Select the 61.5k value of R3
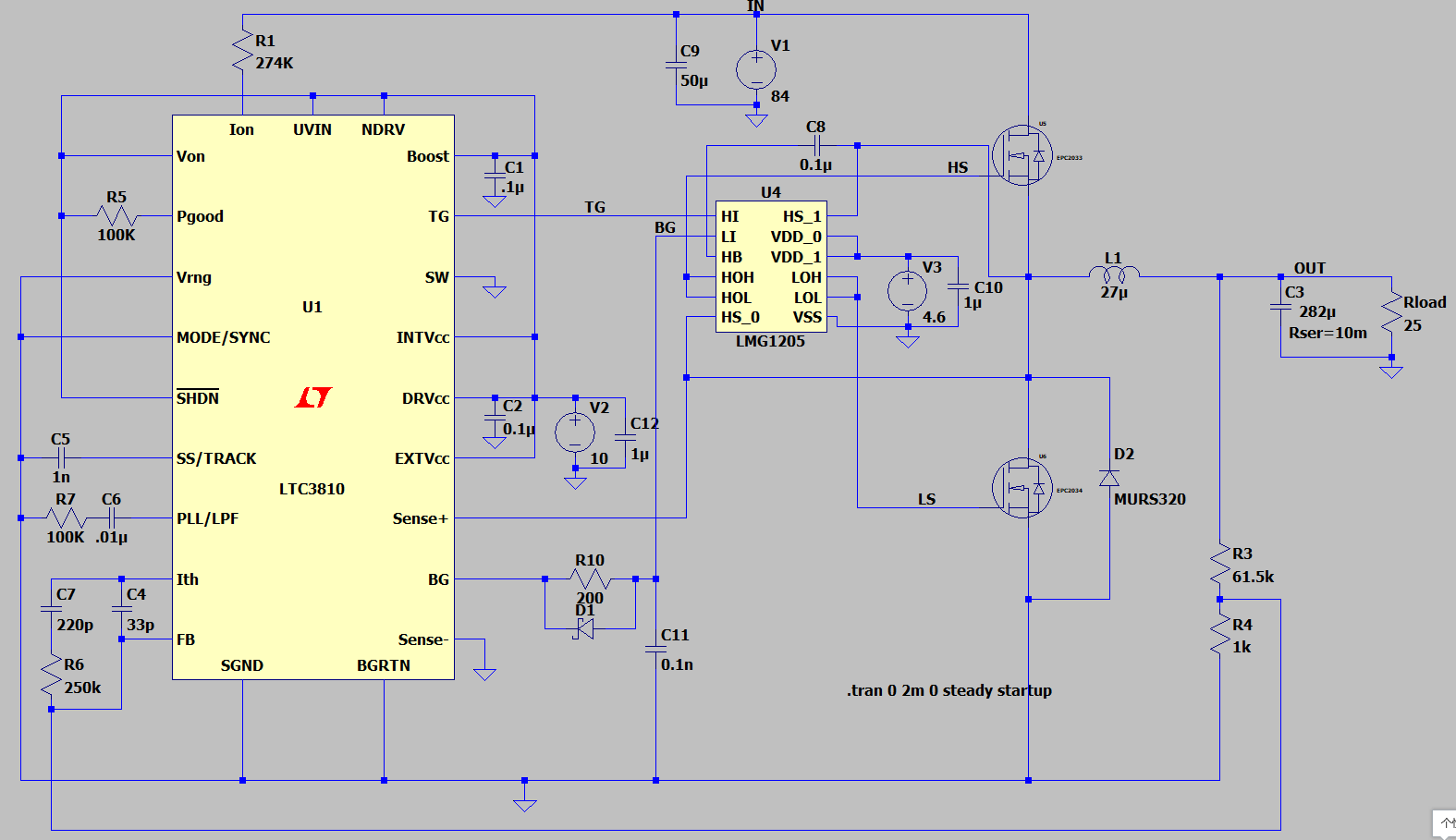Viewport: 1456px width, 840px height. click(1254, 577)
